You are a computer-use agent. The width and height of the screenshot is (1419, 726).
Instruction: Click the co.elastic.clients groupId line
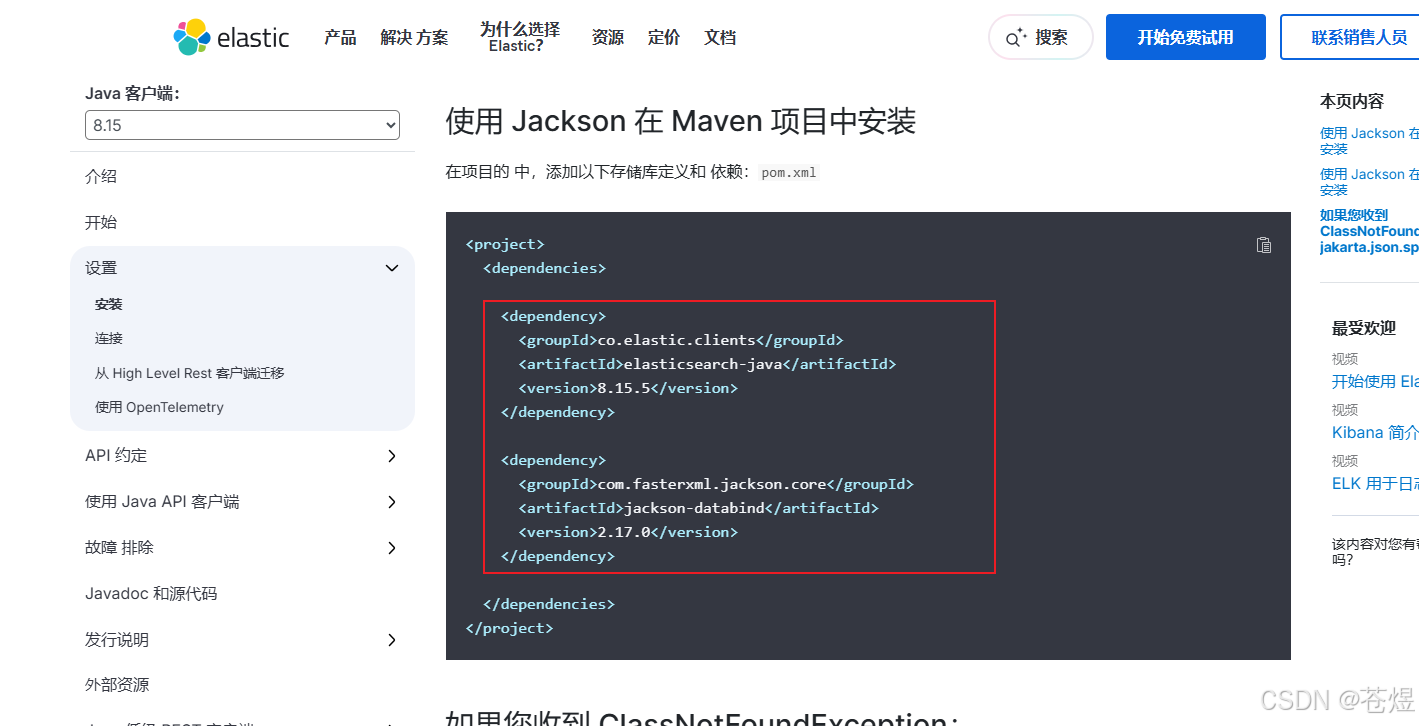pos(681,340)
